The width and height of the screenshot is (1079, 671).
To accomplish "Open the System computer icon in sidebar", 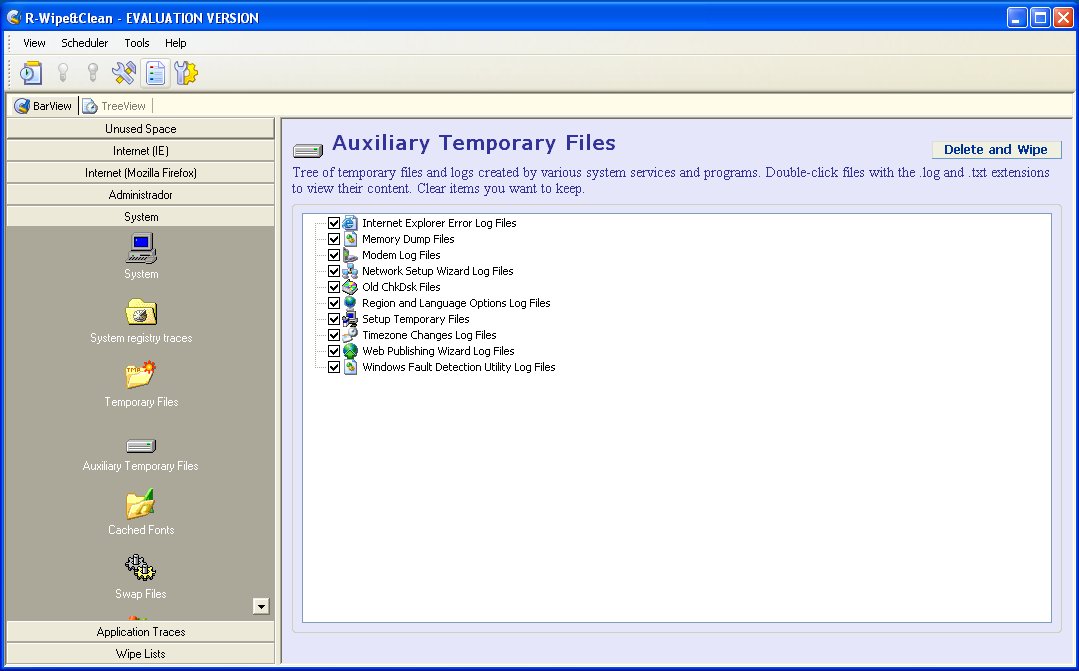I will (141, 248).
